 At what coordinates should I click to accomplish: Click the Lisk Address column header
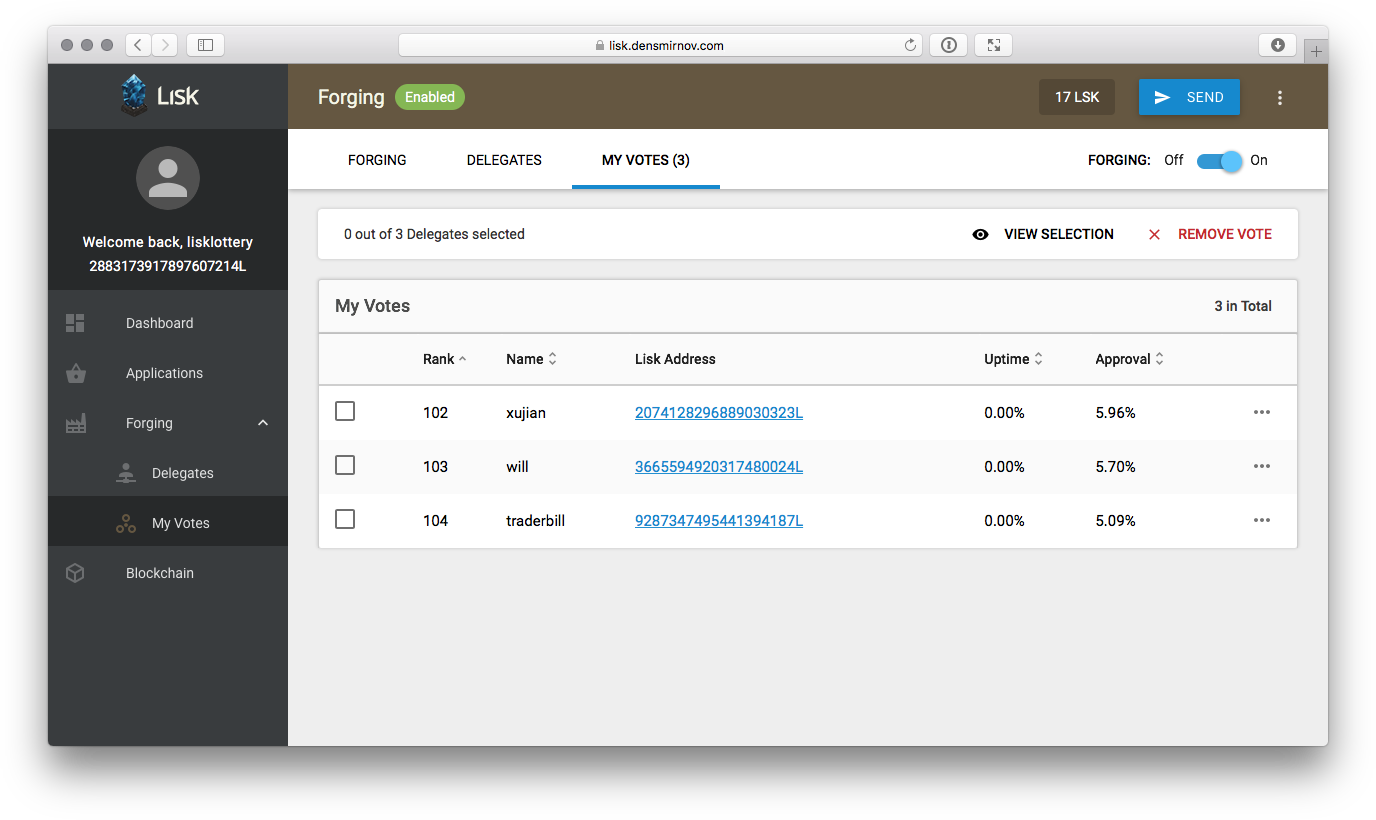[675, 359]
